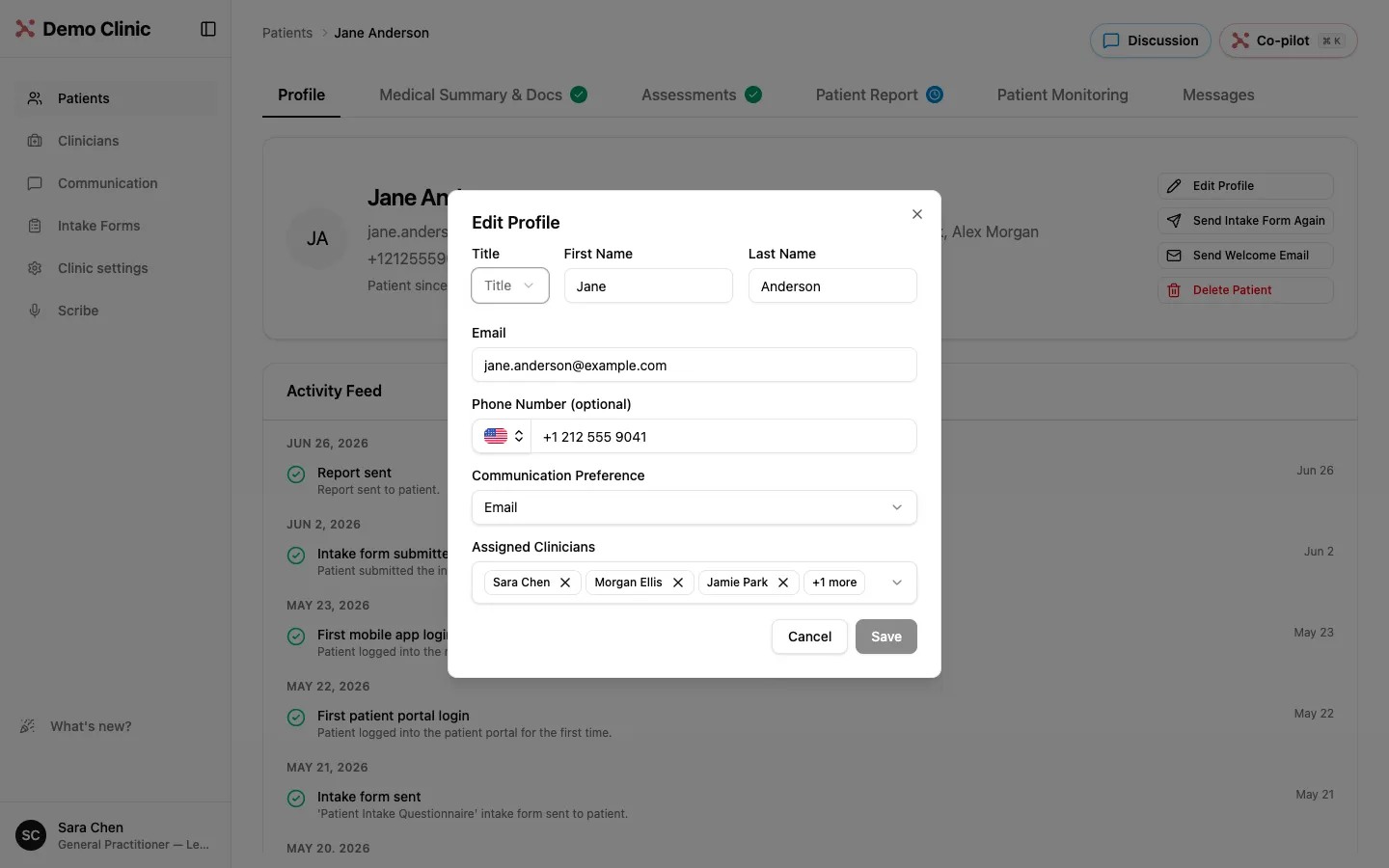
Task: Click the Communication chat icon in sidebar
Action: pyautogui.click(x=35, y=183)
